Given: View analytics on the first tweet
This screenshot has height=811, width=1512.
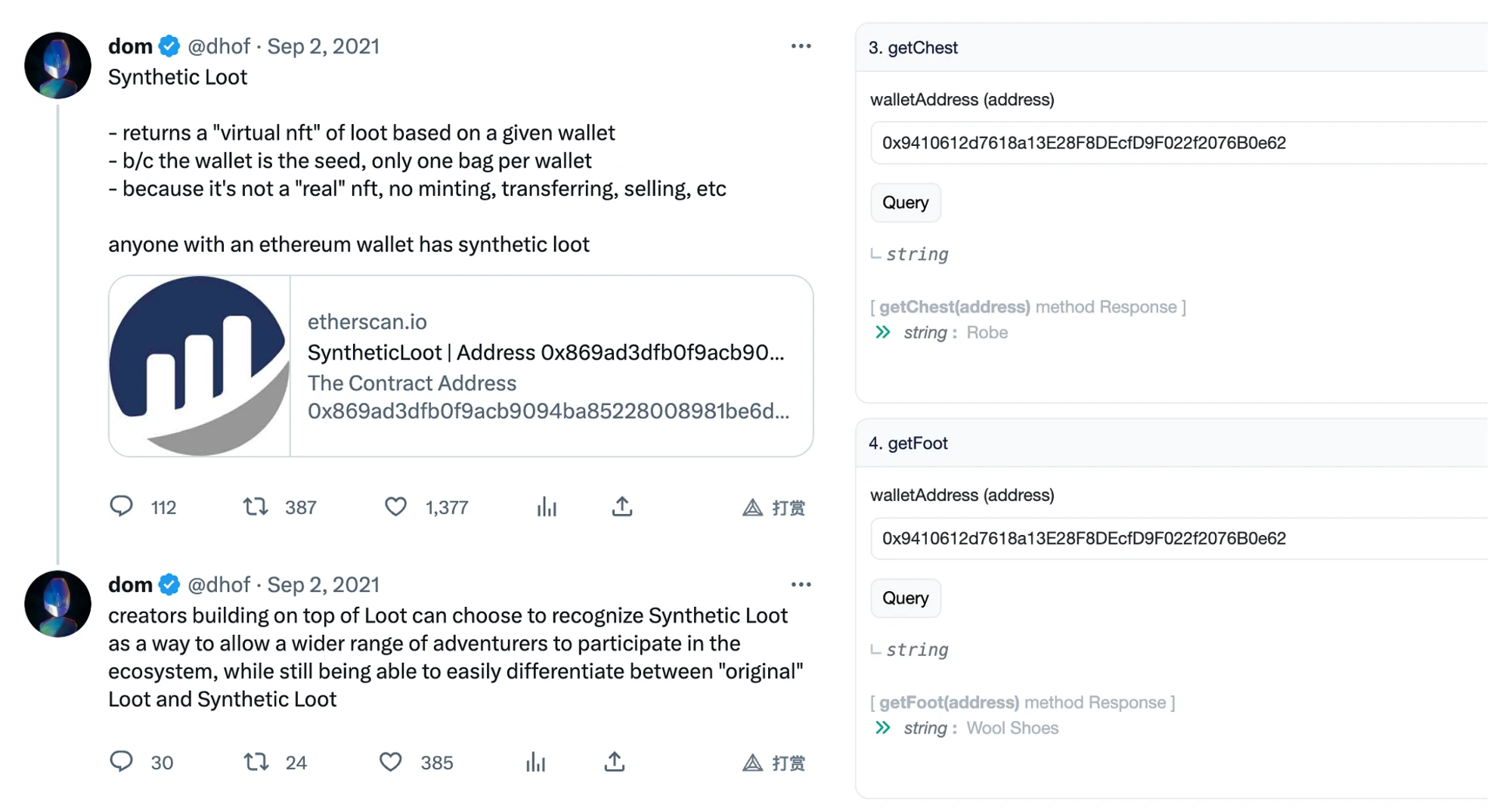Looking at the screenshot, I should click(547, 507).
